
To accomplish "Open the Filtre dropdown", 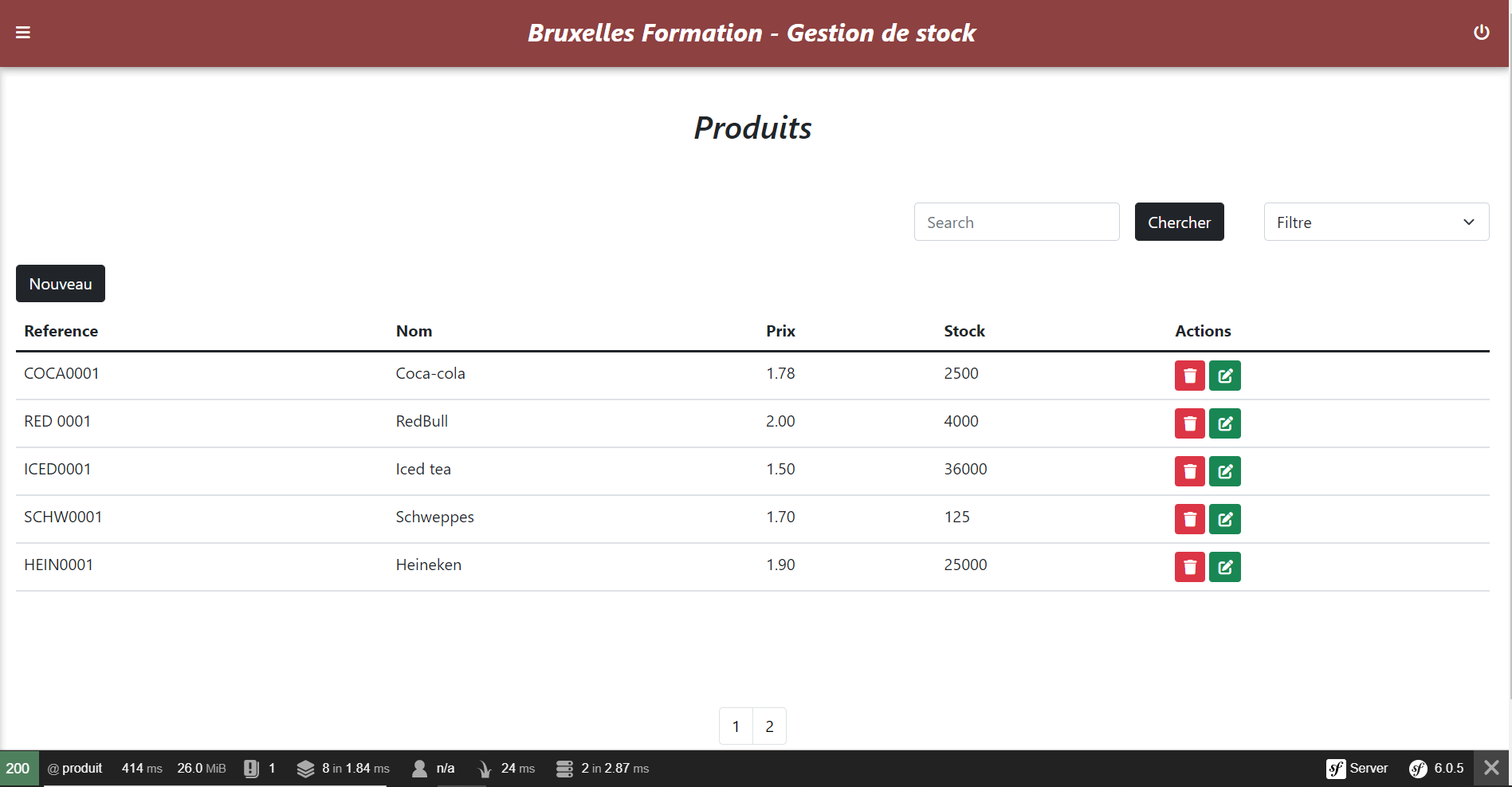I will pos(1376,222).
